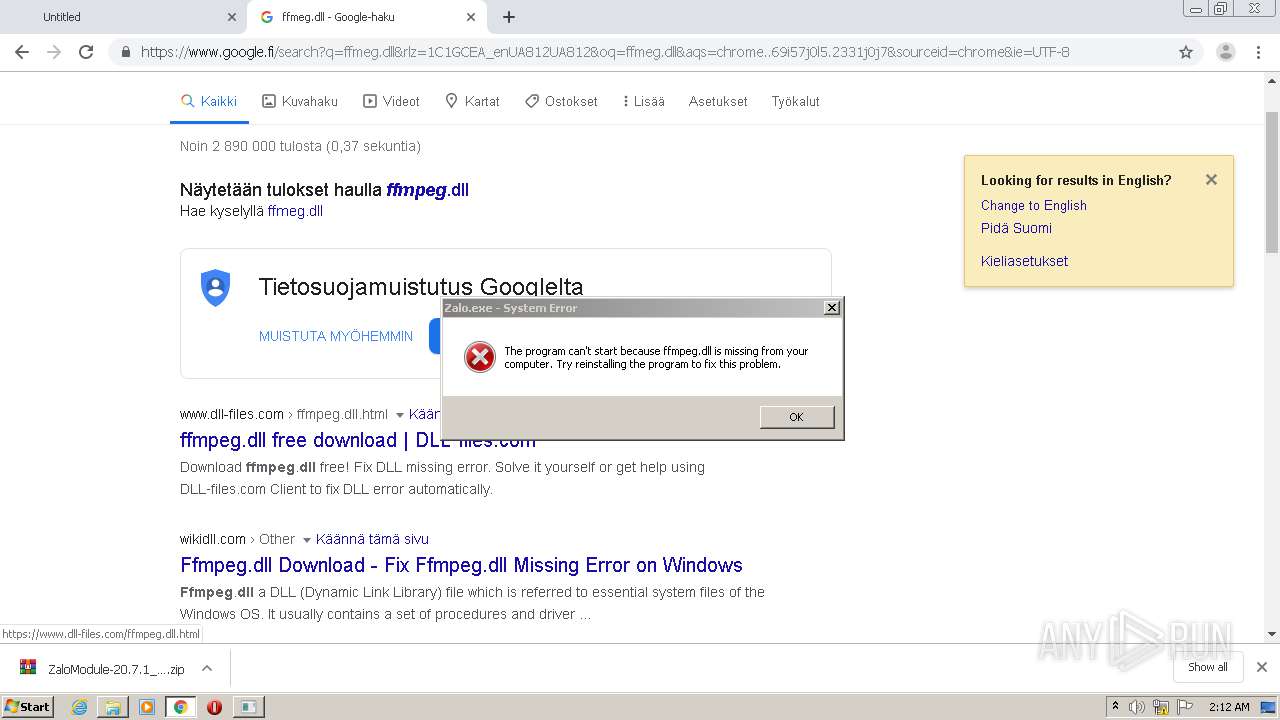This screenshot has height=720, width=1280.
Task: Change results language to English
Action: click(x=1033, y=205)
